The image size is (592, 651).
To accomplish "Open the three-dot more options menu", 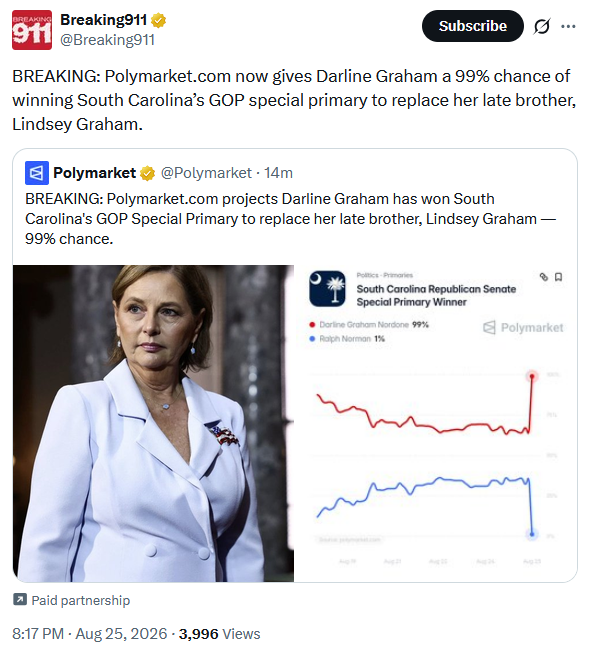I will [568, 26].
